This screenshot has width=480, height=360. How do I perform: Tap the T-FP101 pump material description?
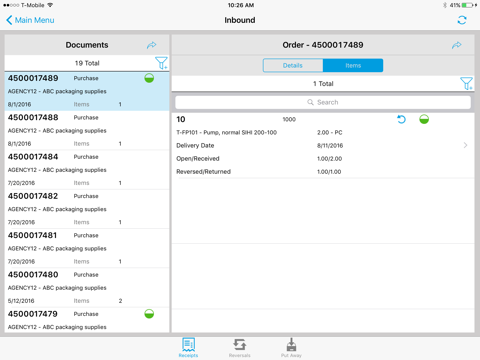(226, 132)
